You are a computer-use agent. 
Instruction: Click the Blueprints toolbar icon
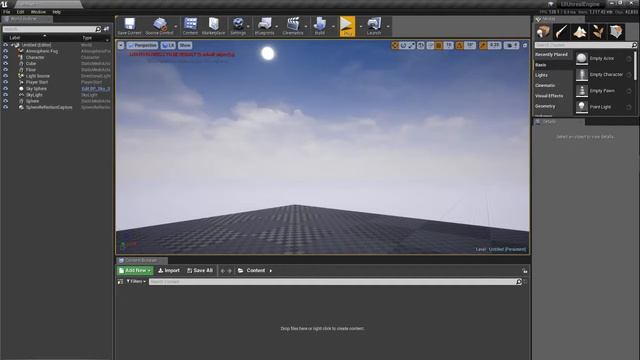[264, 26]
